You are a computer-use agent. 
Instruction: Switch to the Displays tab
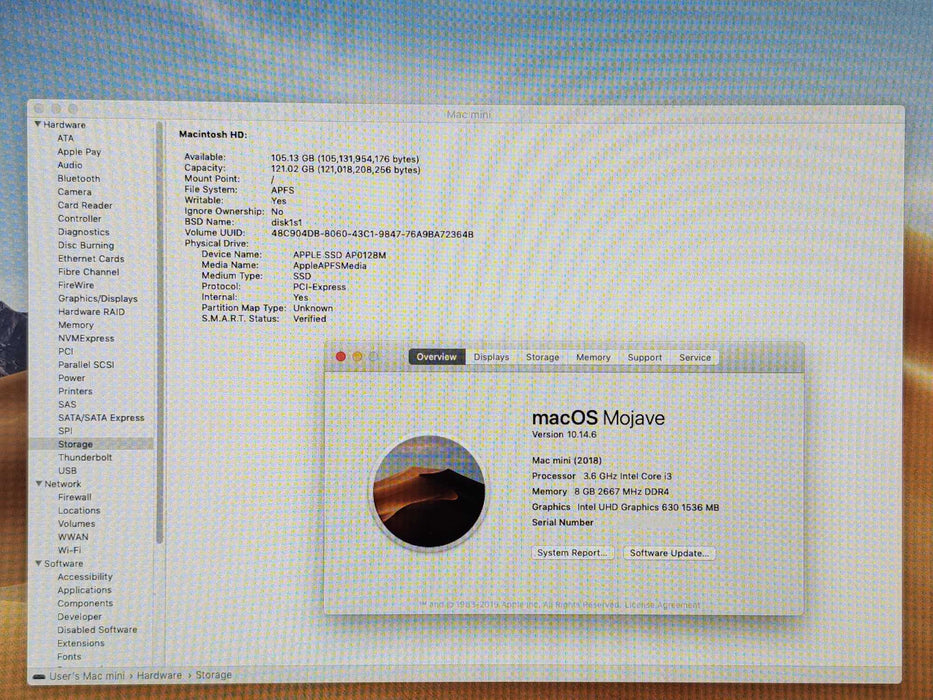tap(491, 357)
